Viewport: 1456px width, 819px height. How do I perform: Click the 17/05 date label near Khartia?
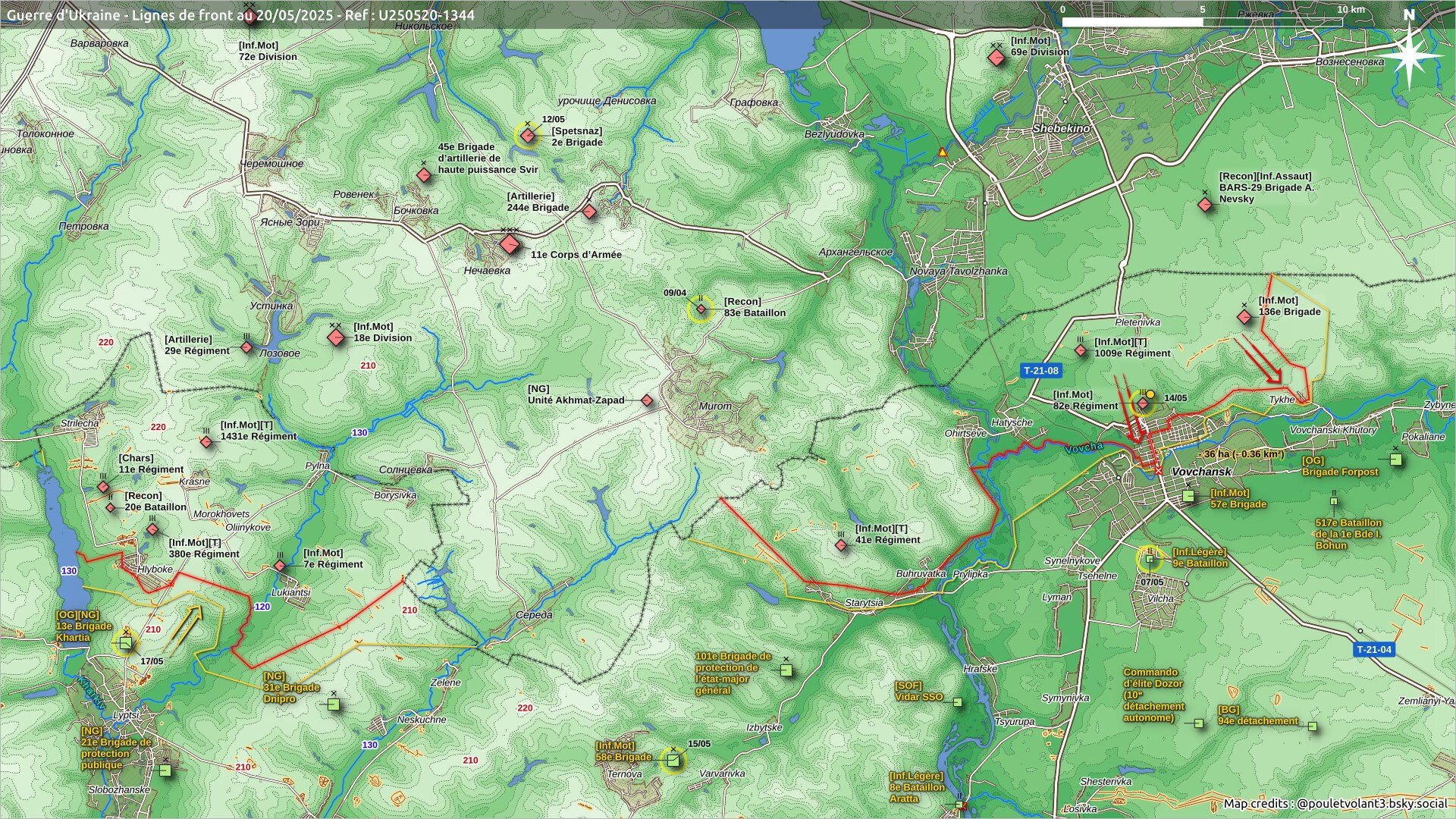(x=152, y=661)
